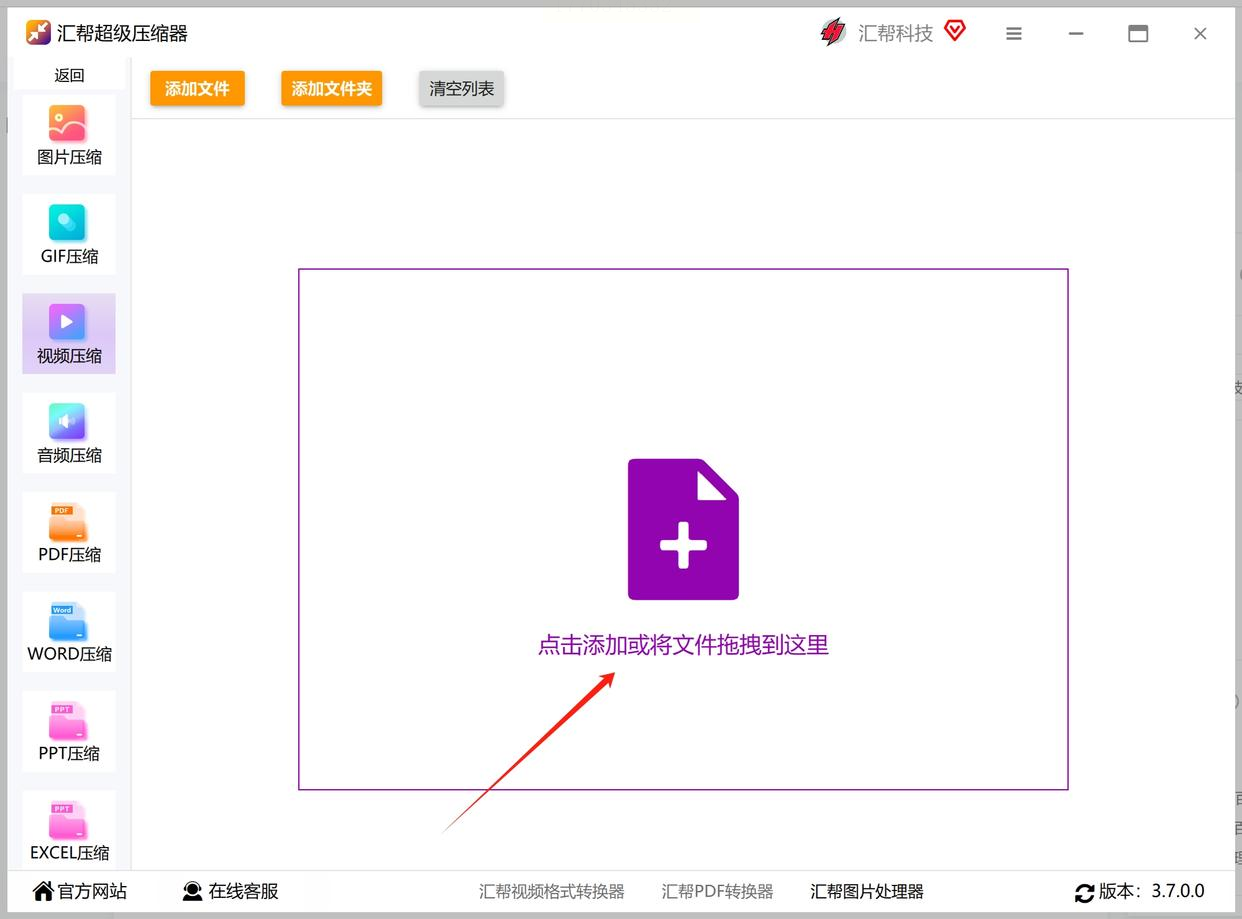Open the WORD压缩 tool
The image size is (1242, 919).
pos(69,632)
